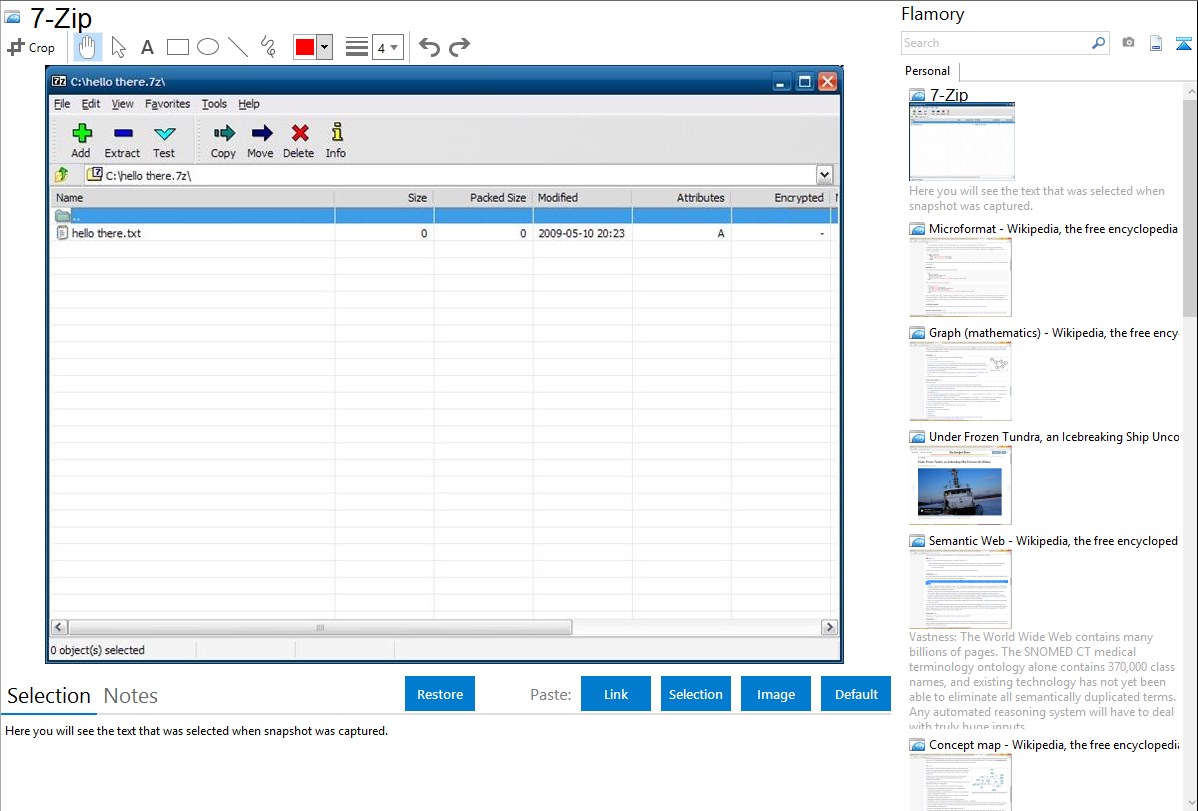Click the red color swatch
Image resolution: width=1198 pixels, height=811 pixels.
pyautogui.click(x=305, y=47)
